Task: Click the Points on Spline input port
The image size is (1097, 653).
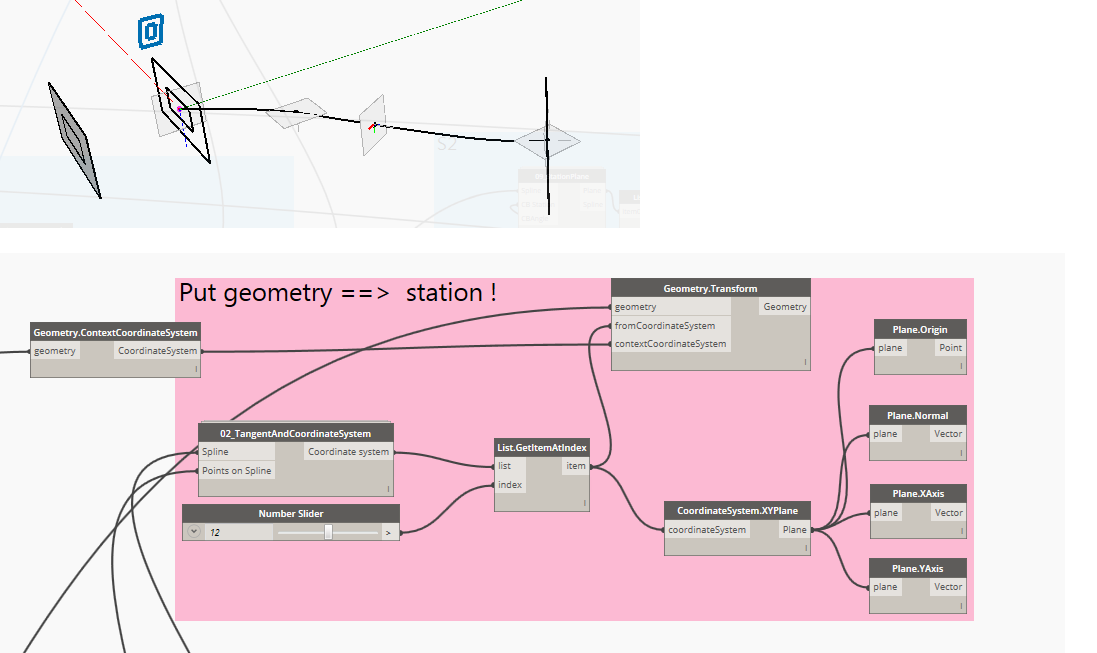Action: 236,470
